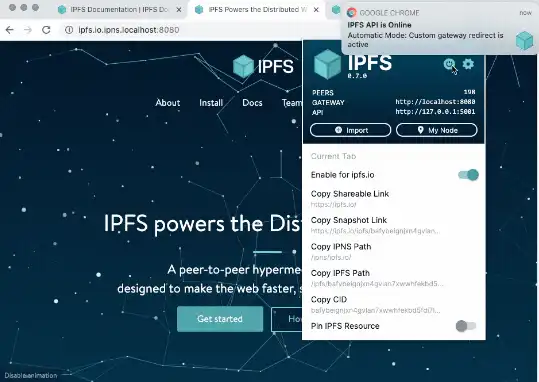Click the browser forward arrow
539x382 pixels.
tap(28, 30)
